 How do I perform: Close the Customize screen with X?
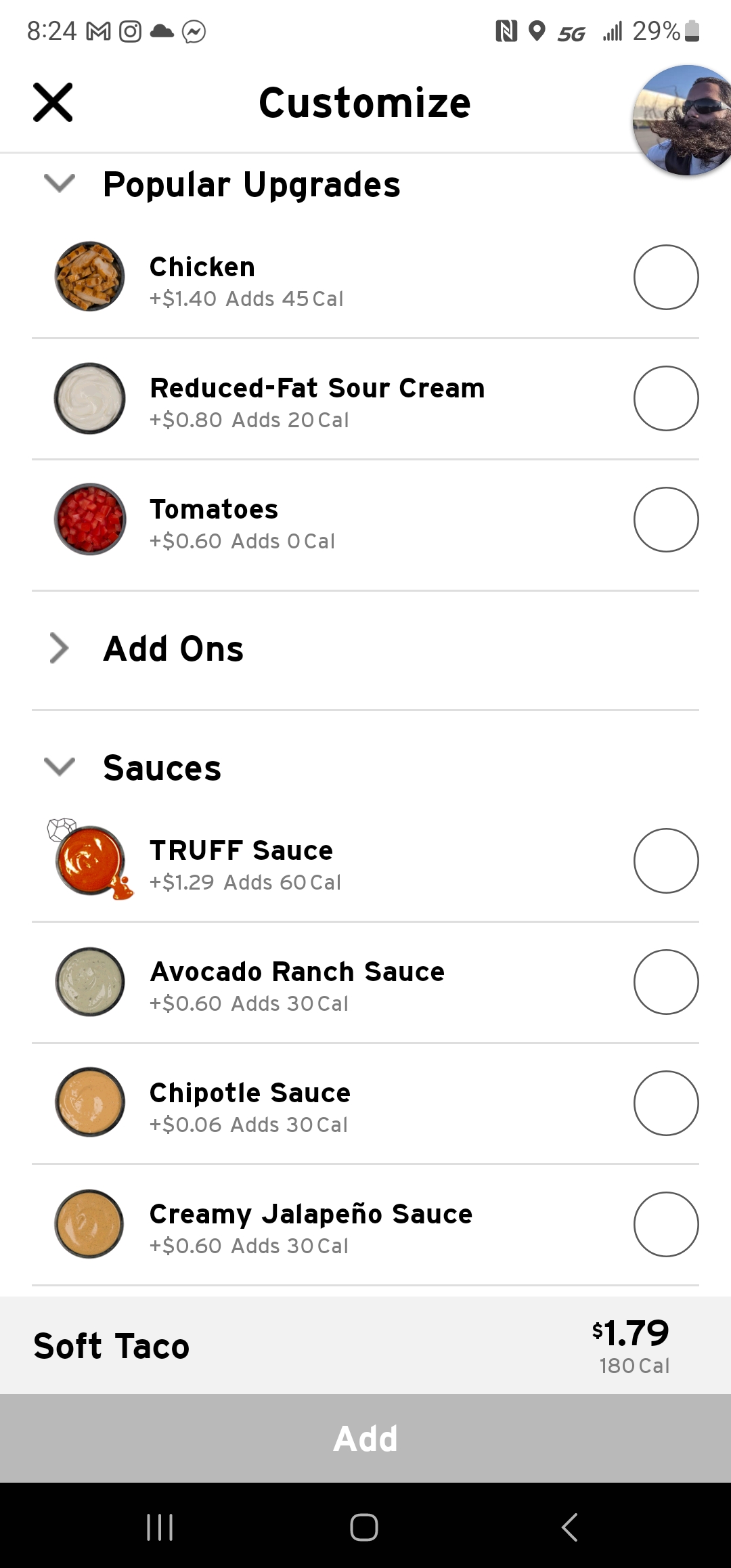click(x=53, y=103)
